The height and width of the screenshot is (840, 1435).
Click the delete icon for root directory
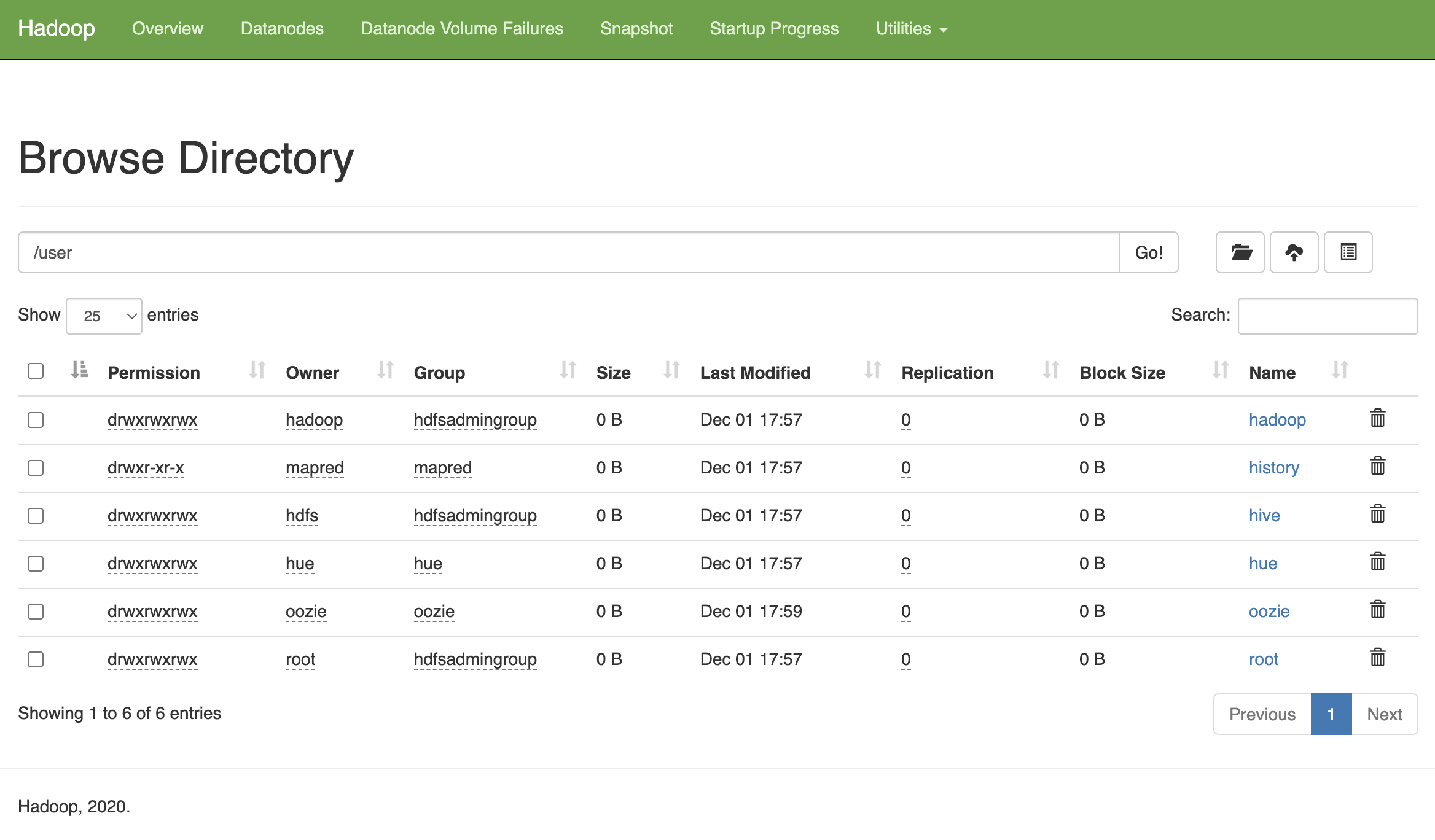1378,659
